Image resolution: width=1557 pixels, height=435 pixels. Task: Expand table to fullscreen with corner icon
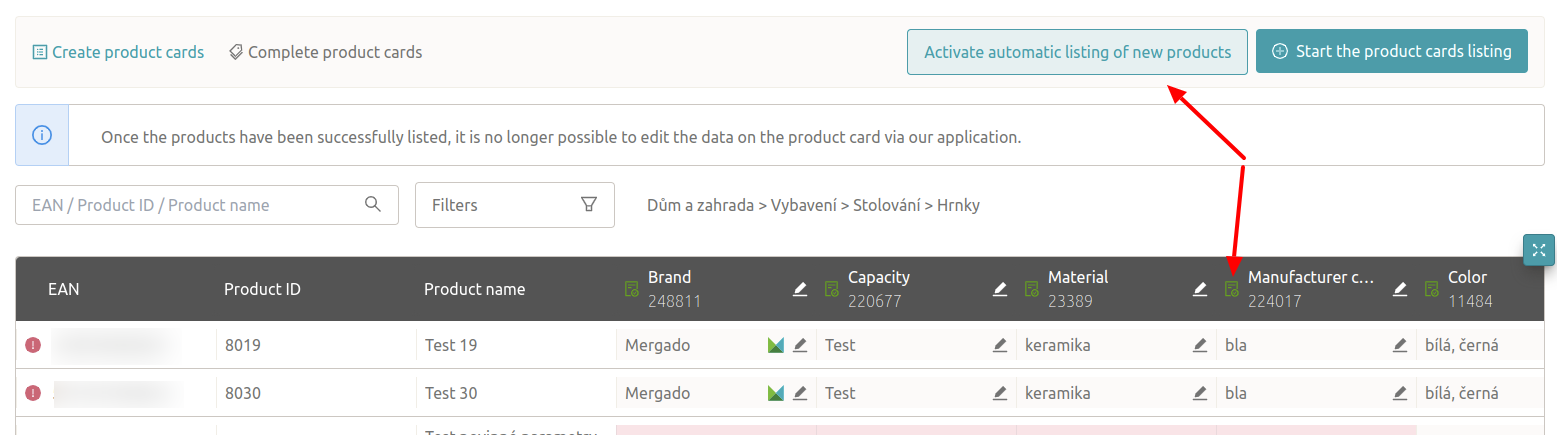pyautogui.click(x=1539, y=250)
